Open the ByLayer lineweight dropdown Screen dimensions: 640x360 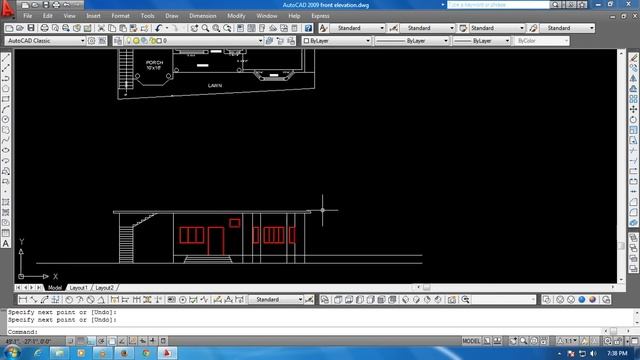(x=507, y=41)
